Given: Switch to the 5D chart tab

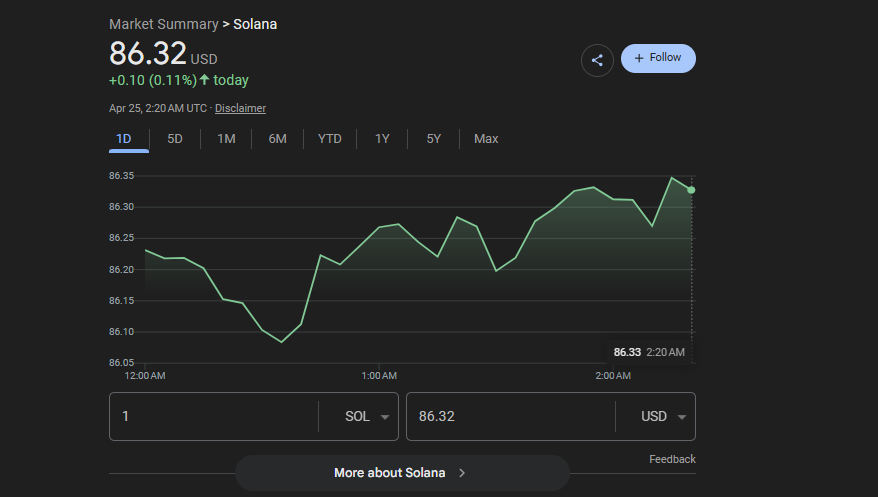Looking at the screenshot, I should (175, 139).
